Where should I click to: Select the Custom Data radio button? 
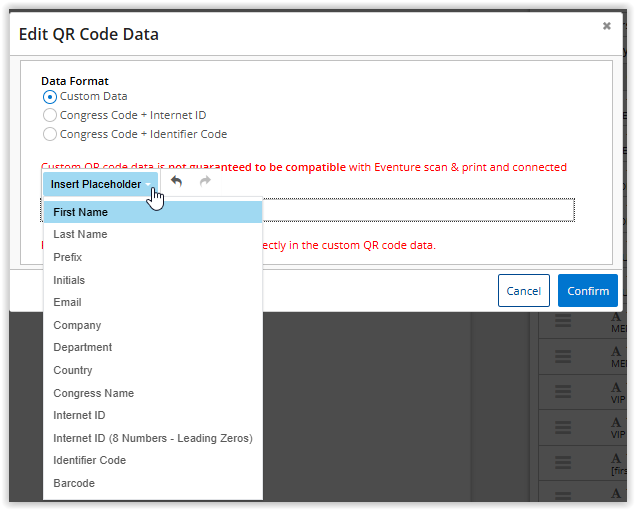(x=50, y=97)
